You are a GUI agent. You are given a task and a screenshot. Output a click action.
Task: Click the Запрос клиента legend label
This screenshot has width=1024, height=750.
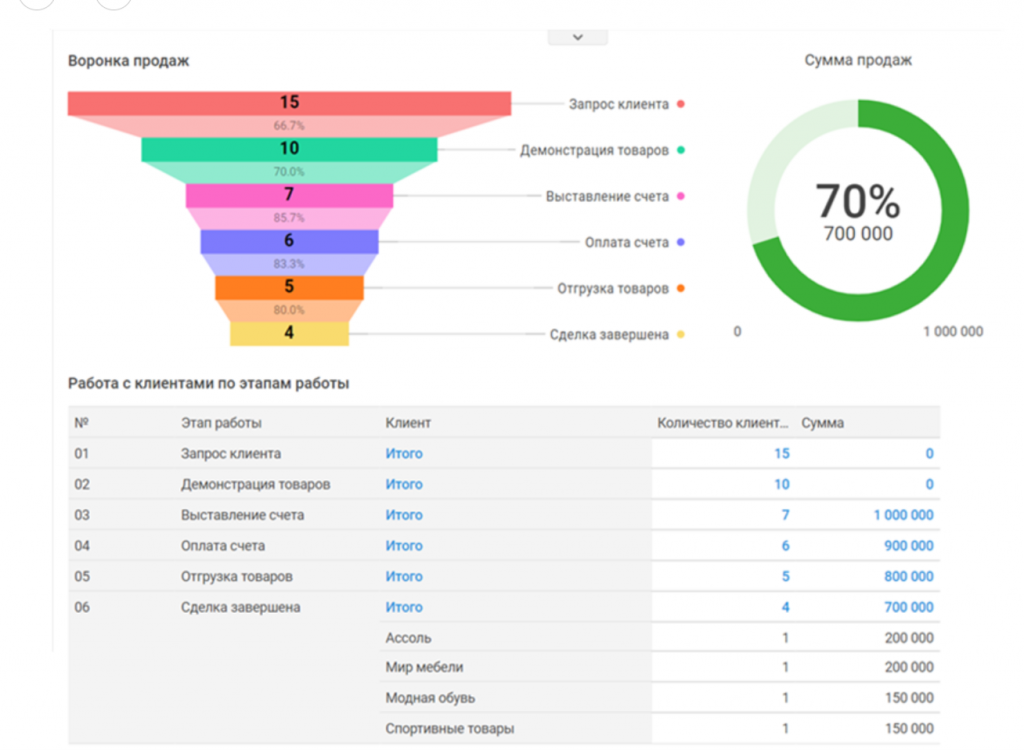point(618,105)
